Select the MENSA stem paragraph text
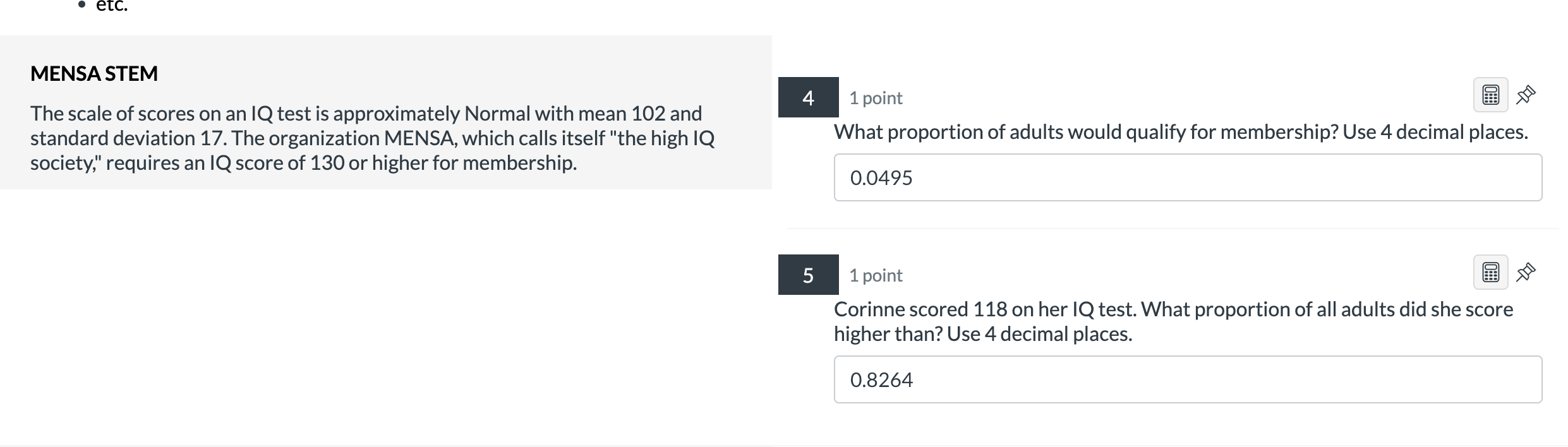The width and height of the screenshot is (1568, 447). point(373,138)
